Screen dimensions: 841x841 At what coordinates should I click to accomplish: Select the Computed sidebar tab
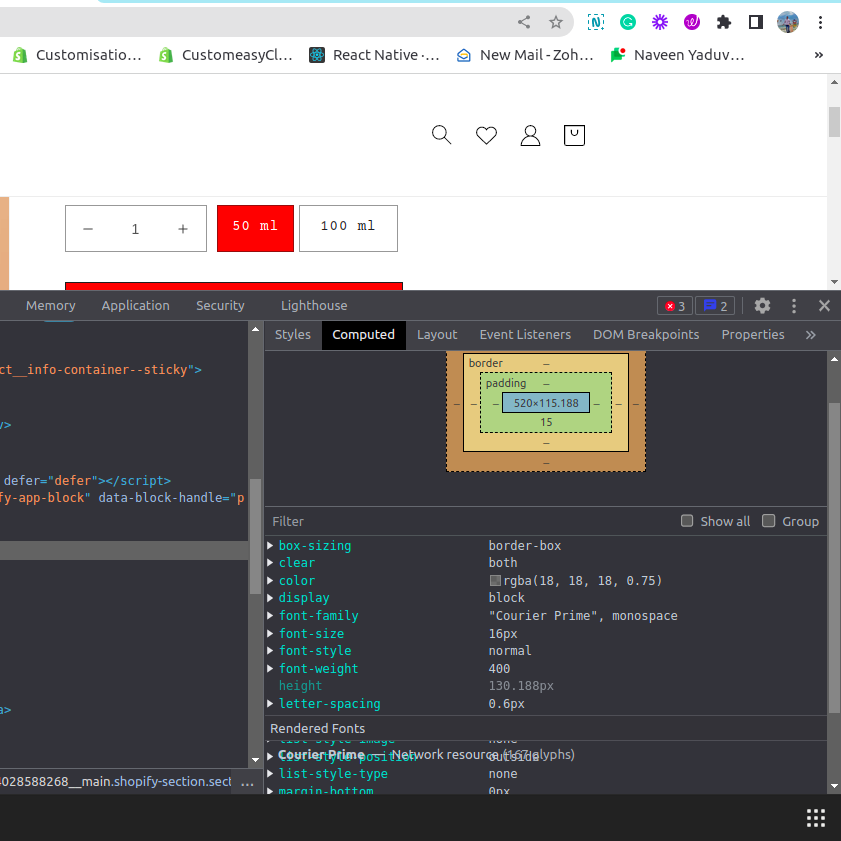[x=364, y=335]
